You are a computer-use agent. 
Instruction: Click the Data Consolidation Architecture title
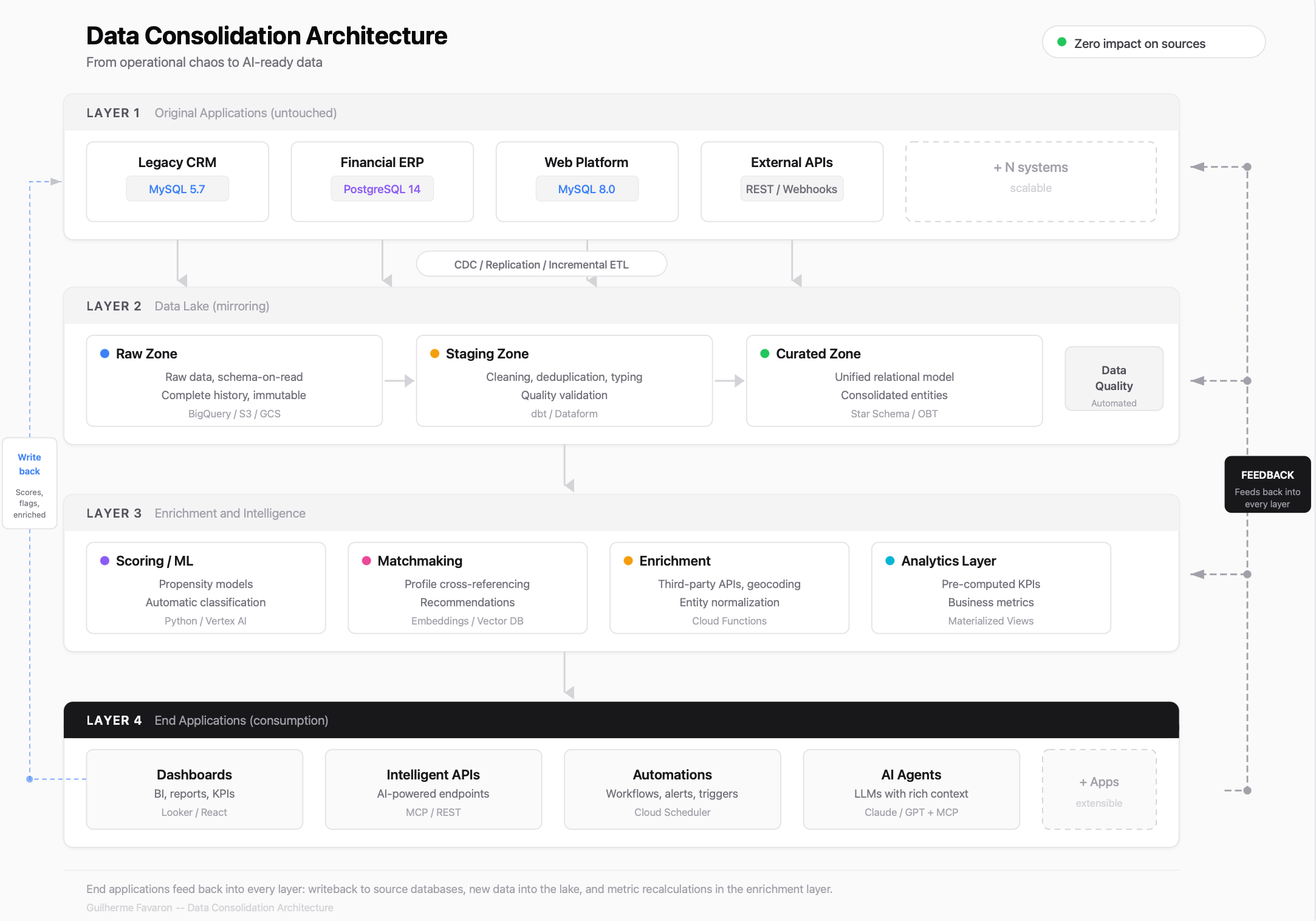pyautogui.click(x=267, y=36)
